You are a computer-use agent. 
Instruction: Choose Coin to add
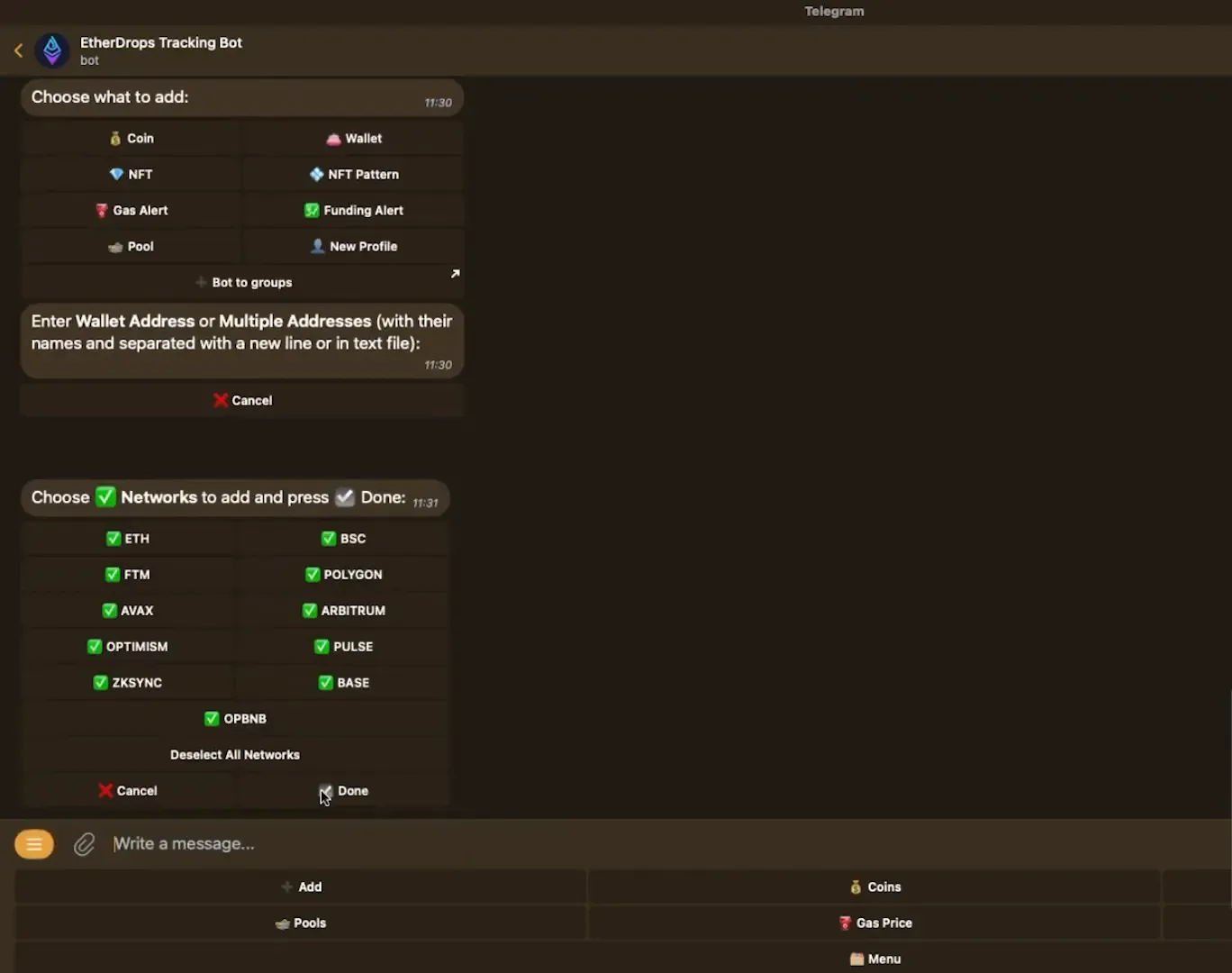click(x=131, y=138)
